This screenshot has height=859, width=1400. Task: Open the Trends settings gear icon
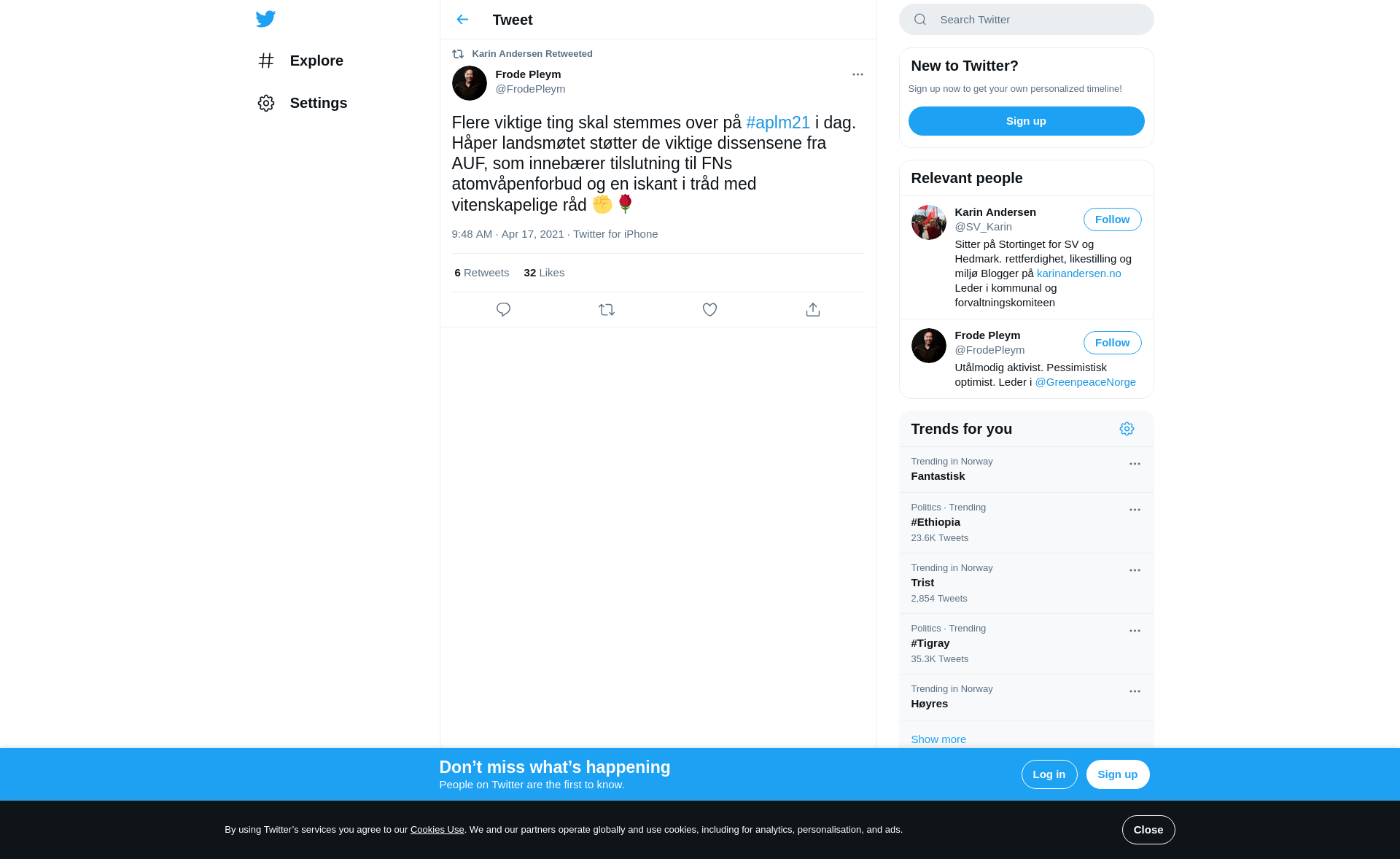[x=1127, y=429]
